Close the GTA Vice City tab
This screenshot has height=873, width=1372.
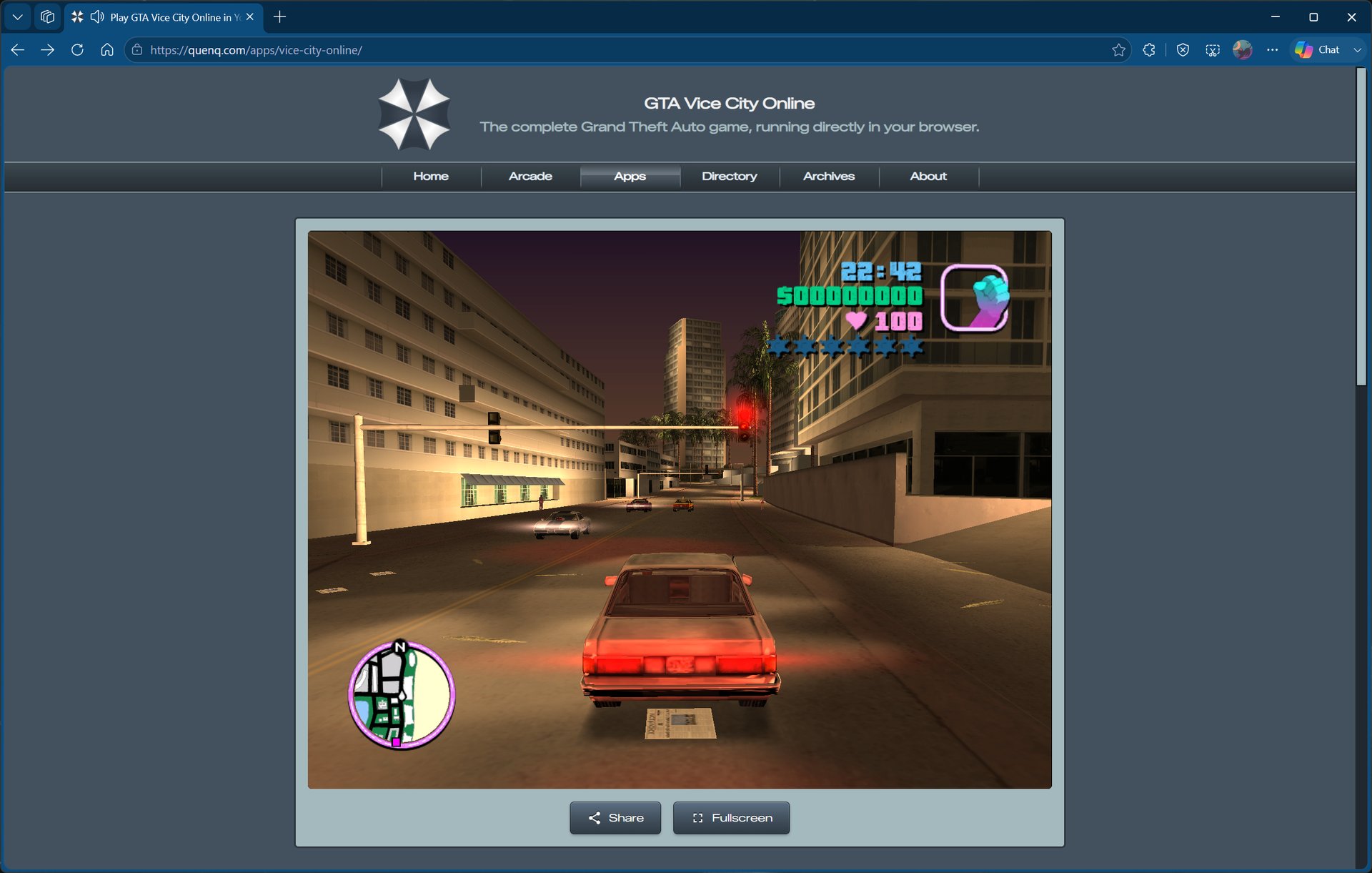(x=250, y=17)
